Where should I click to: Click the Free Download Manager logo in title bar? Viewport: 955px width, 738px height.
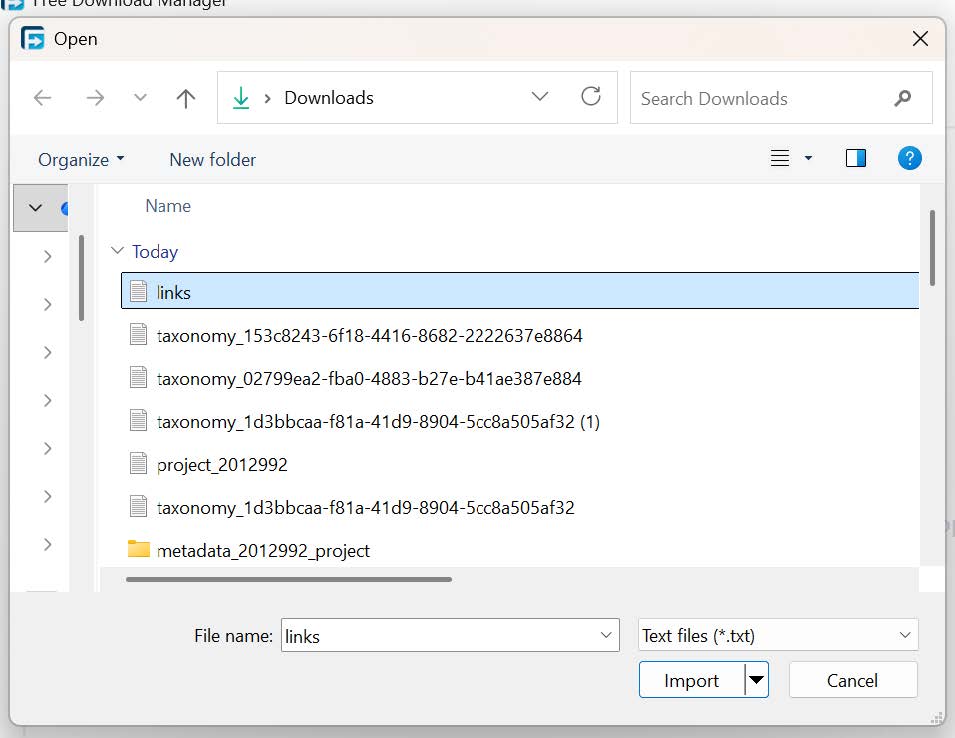pyautogui.click(x=32, y=38)
